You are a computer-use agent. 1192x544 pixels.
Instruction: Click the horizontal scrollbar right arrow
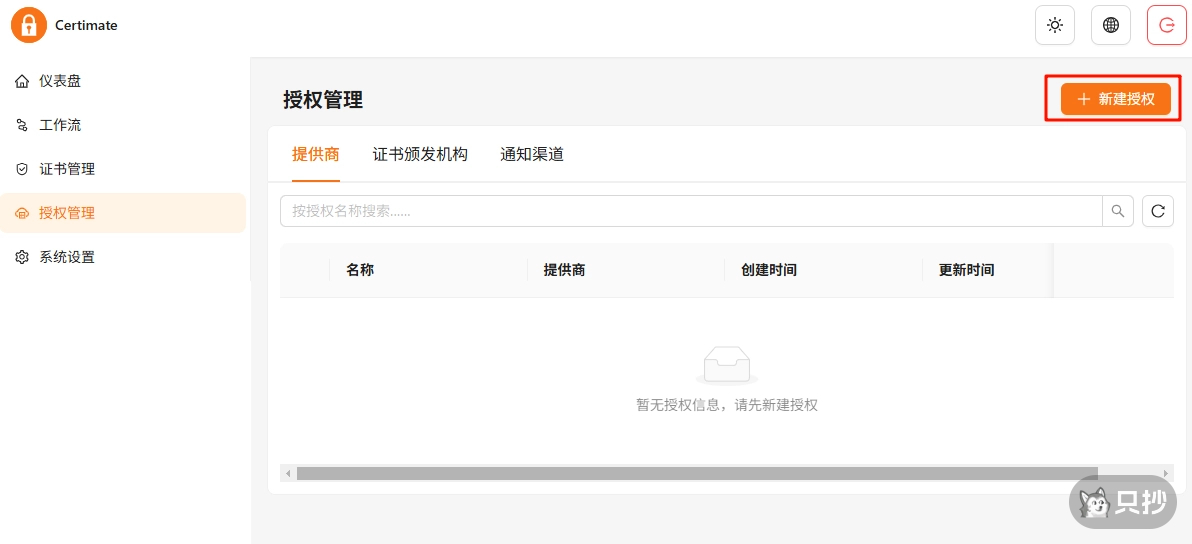[x=1166, y=473]
